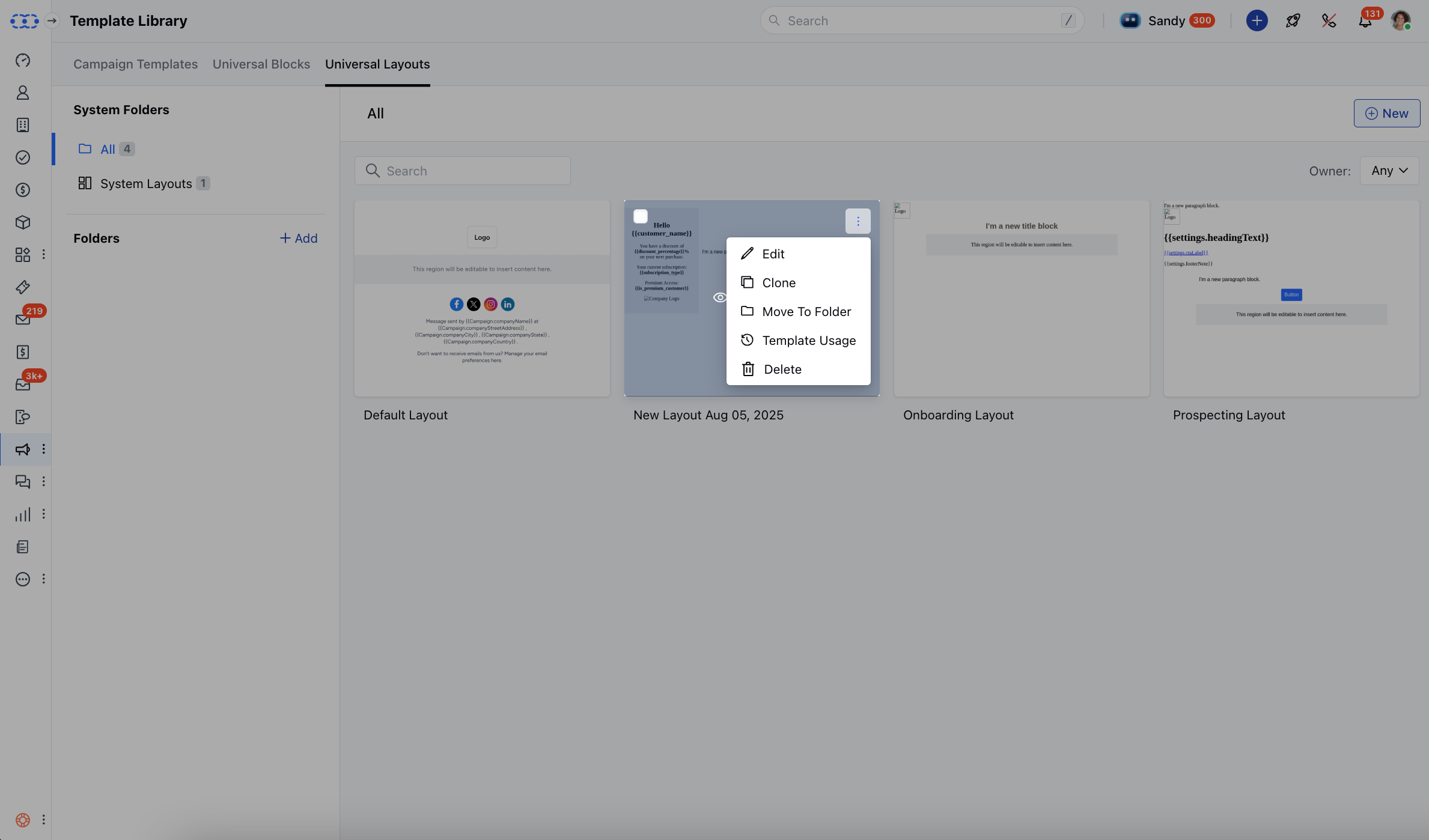Open the dashboard gauge sidebar icon
Image resolution: width=1429 pixels, height=840 pixels.
pyautogui.click(x=23, y=60)
